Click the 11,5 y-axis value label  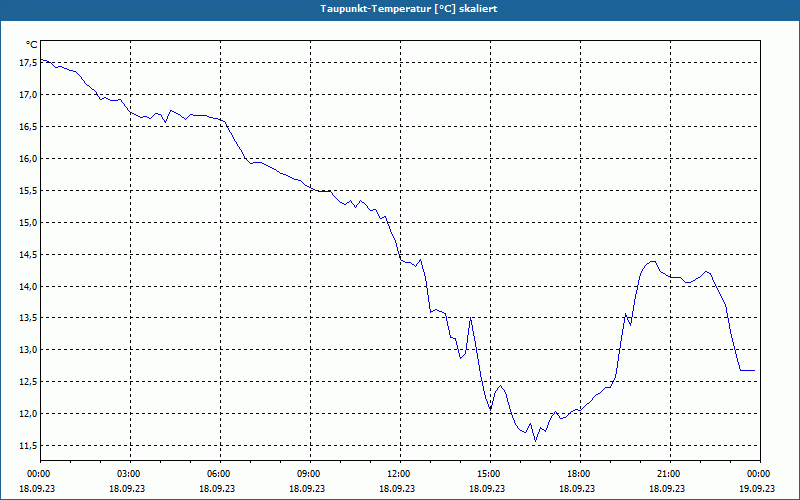29,445
